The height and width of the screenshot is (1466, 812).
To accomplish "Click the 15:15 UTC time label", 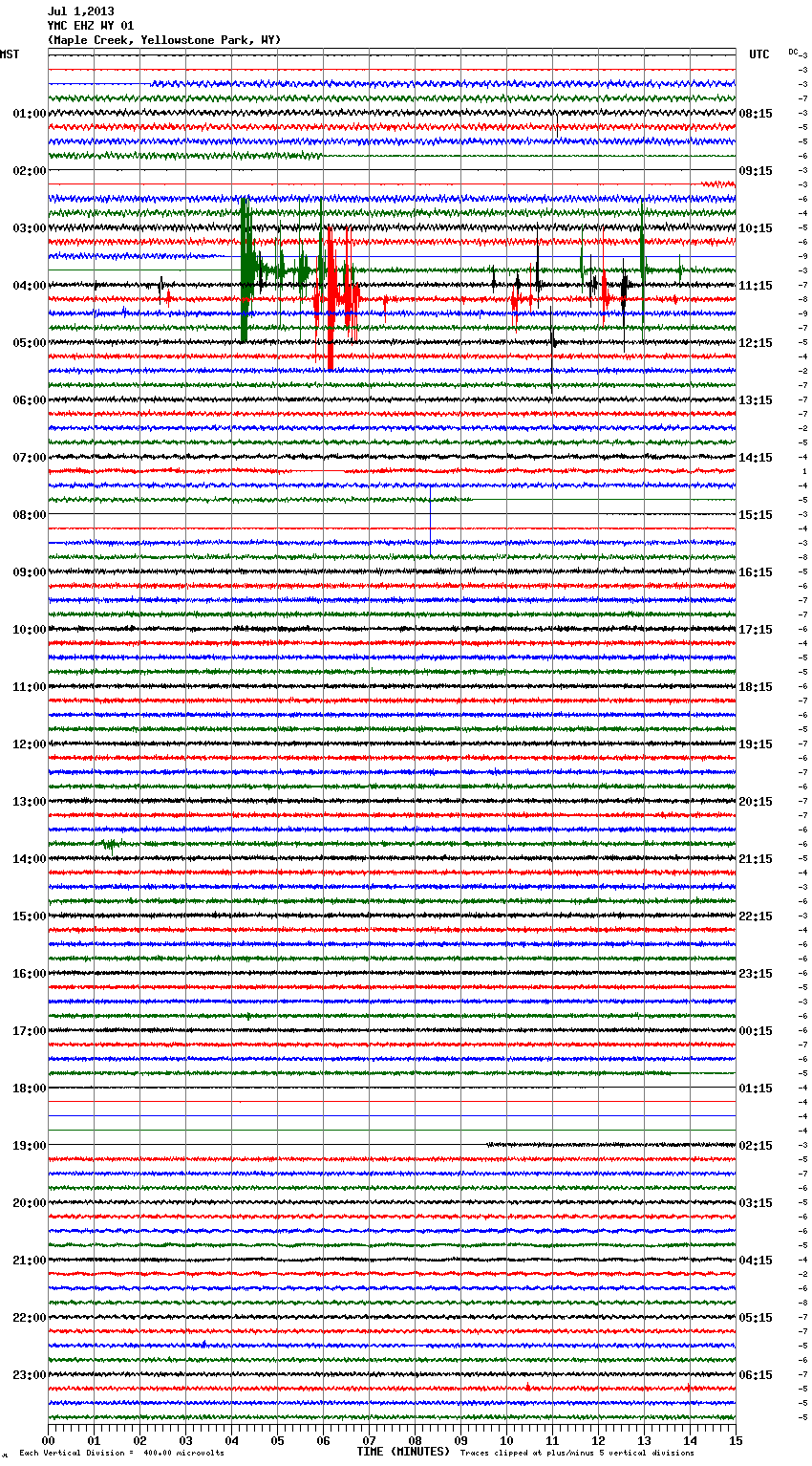I will tap(756, 515).
